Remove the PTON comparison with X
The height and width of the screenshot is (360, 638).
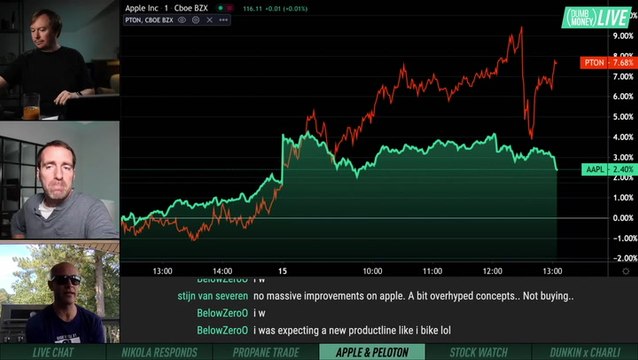pos(210,20)
